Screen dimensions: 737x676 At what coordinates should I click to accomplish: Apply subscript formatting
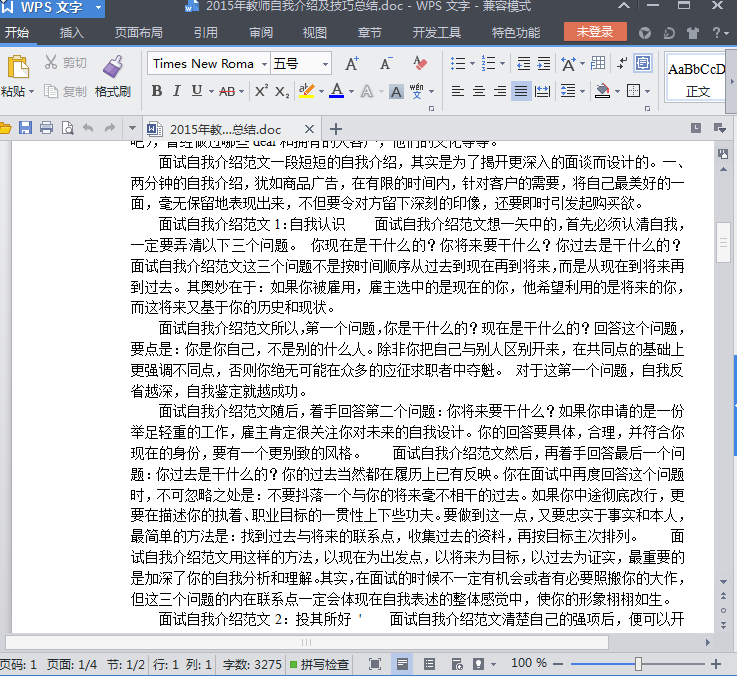point(282,91)
